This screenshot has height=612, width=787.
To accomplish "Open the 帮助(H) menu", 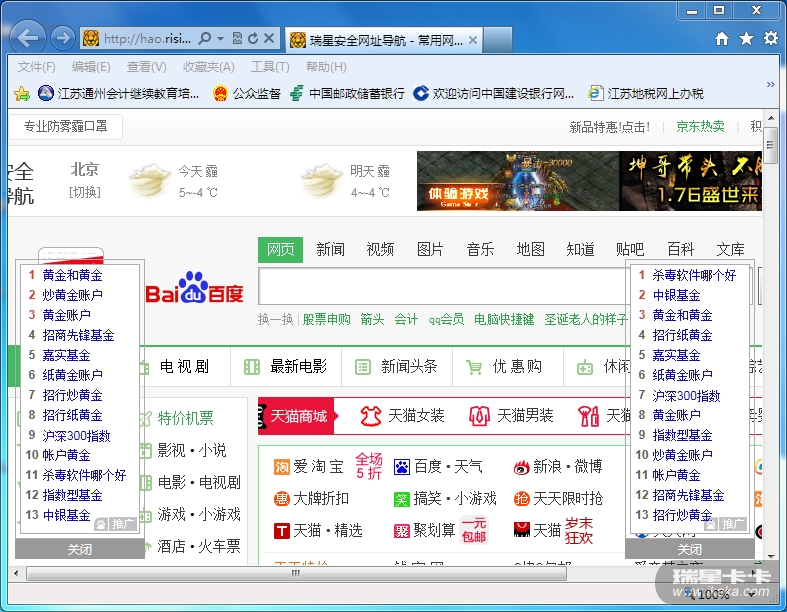I will point(326,67).
